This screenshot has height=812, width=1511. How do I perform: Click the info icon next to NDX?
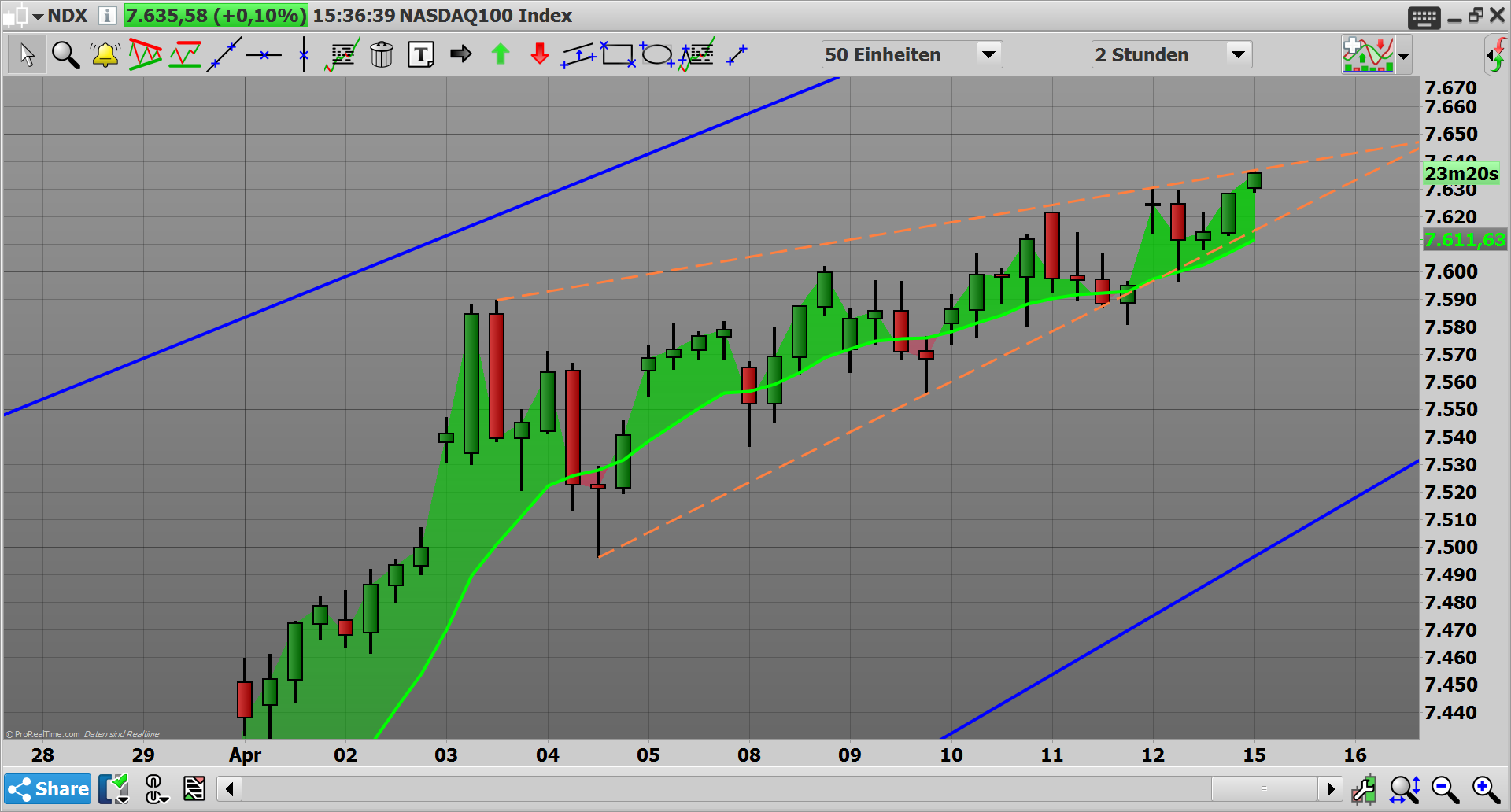(x=108, y=15)
